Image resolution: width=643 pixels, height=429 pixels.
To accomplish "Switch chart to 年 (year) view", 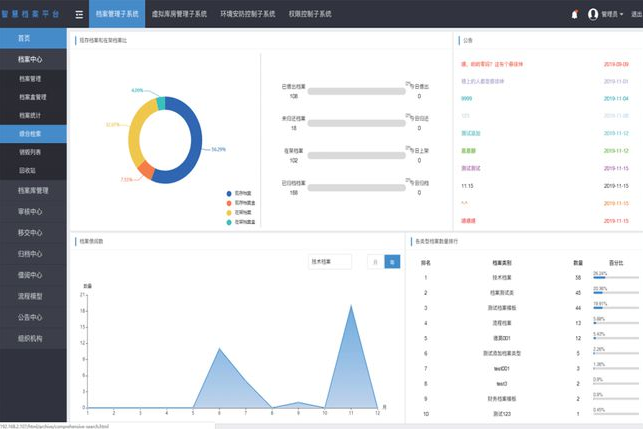I will coord(392,262).
